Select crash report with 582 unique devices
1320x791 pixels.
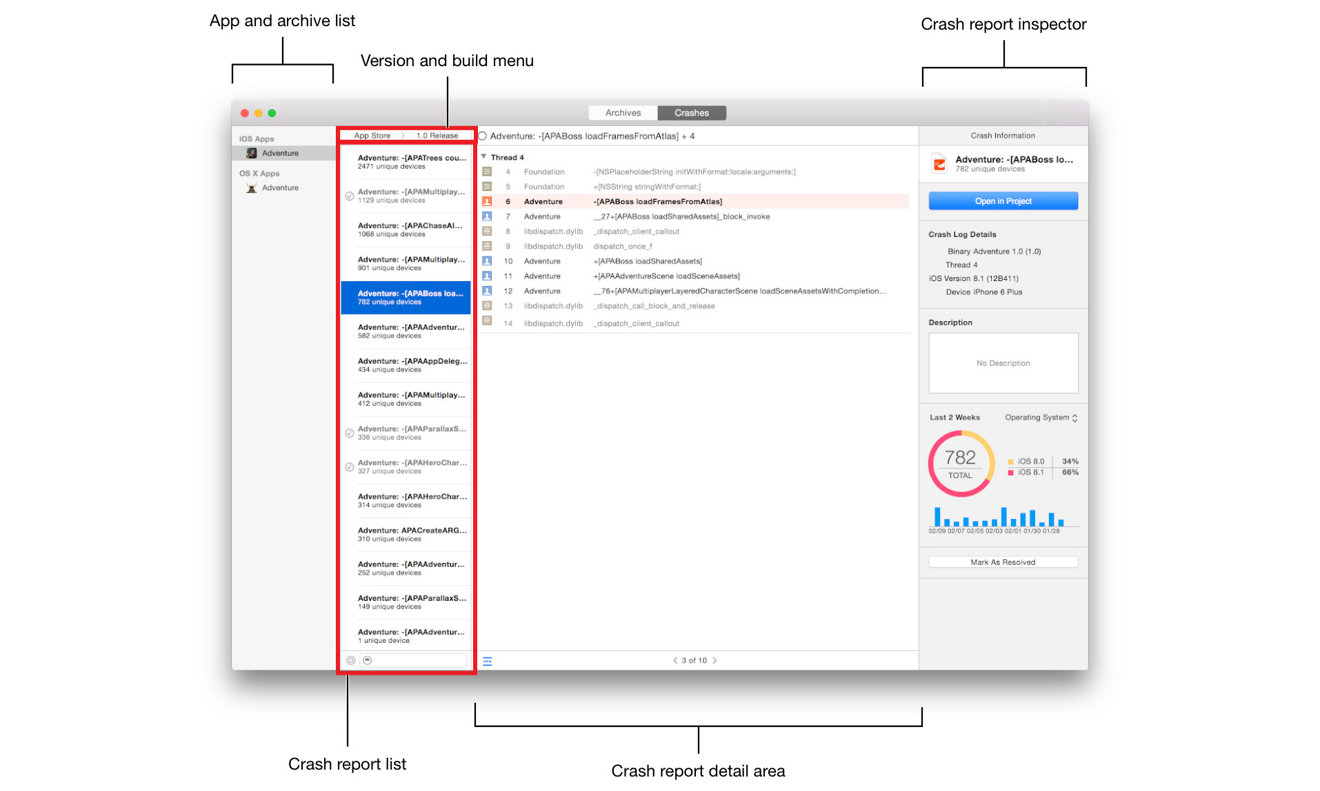(405, 332)
